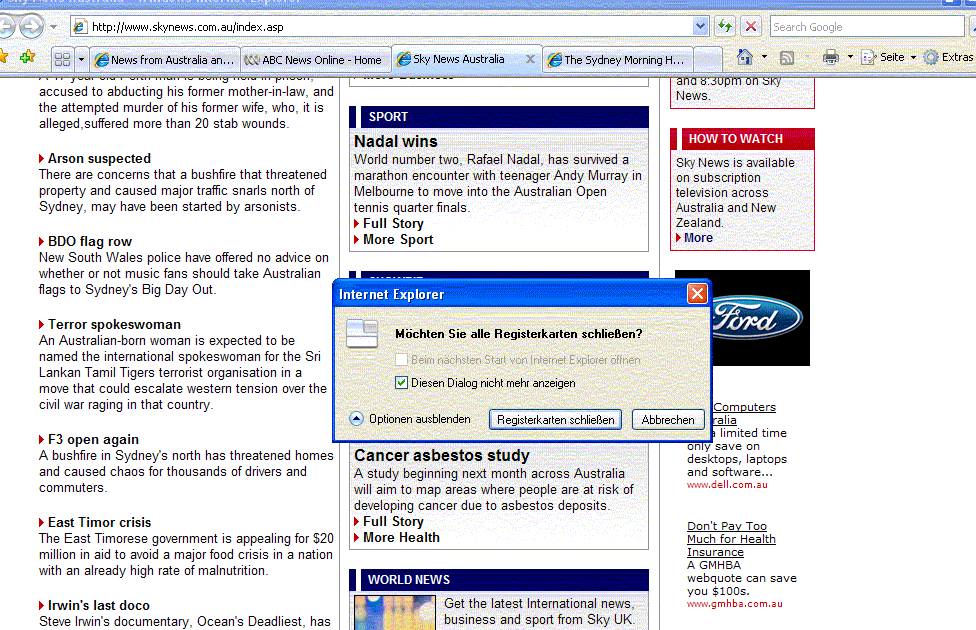Expand the address bar URL dropdown
Screen dimensions: 976x630
(x=700, y=27)
